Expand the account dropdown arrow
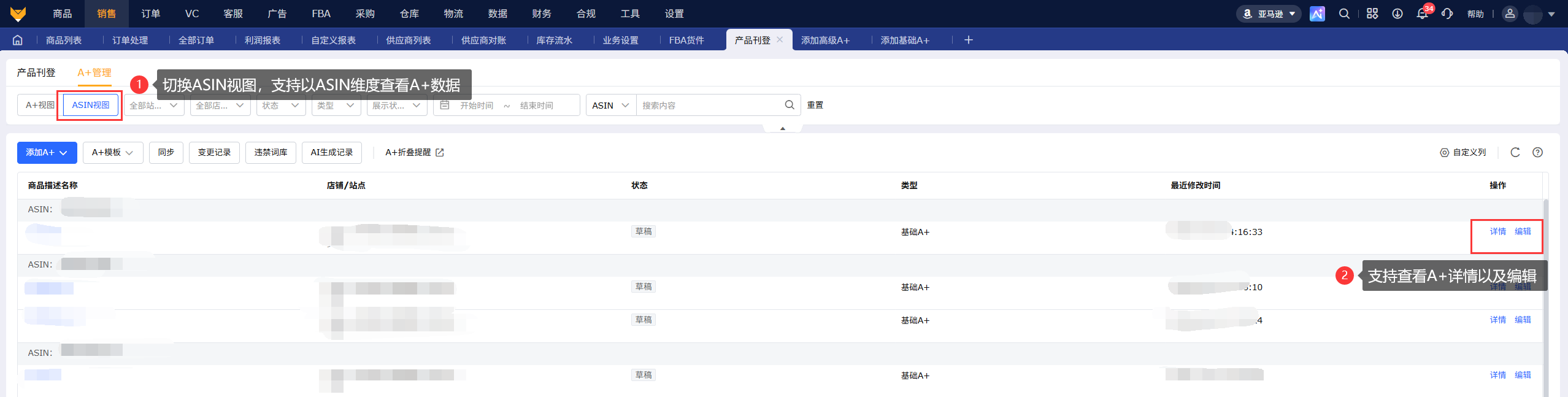1568x397 pixels. pyautogui.click(x=1551, y=14)
